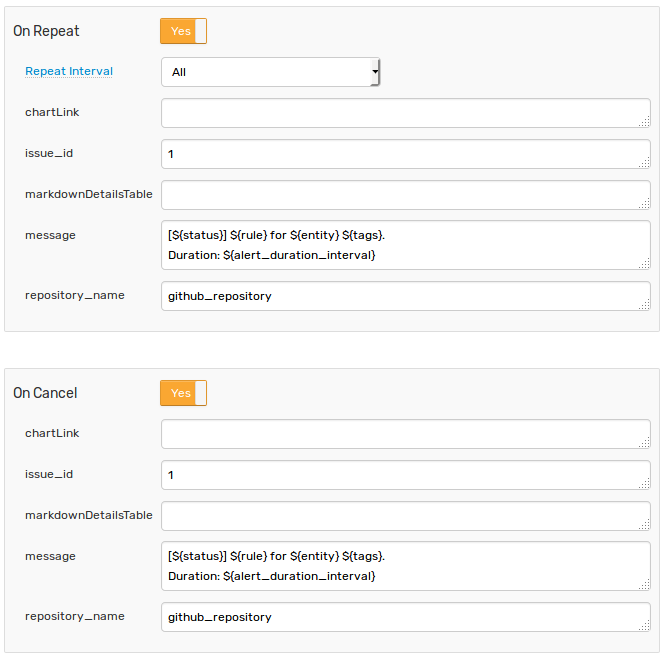
Task: Click the On Cancel markdownDetailsTable field
Action: click(x=406, y=516)
